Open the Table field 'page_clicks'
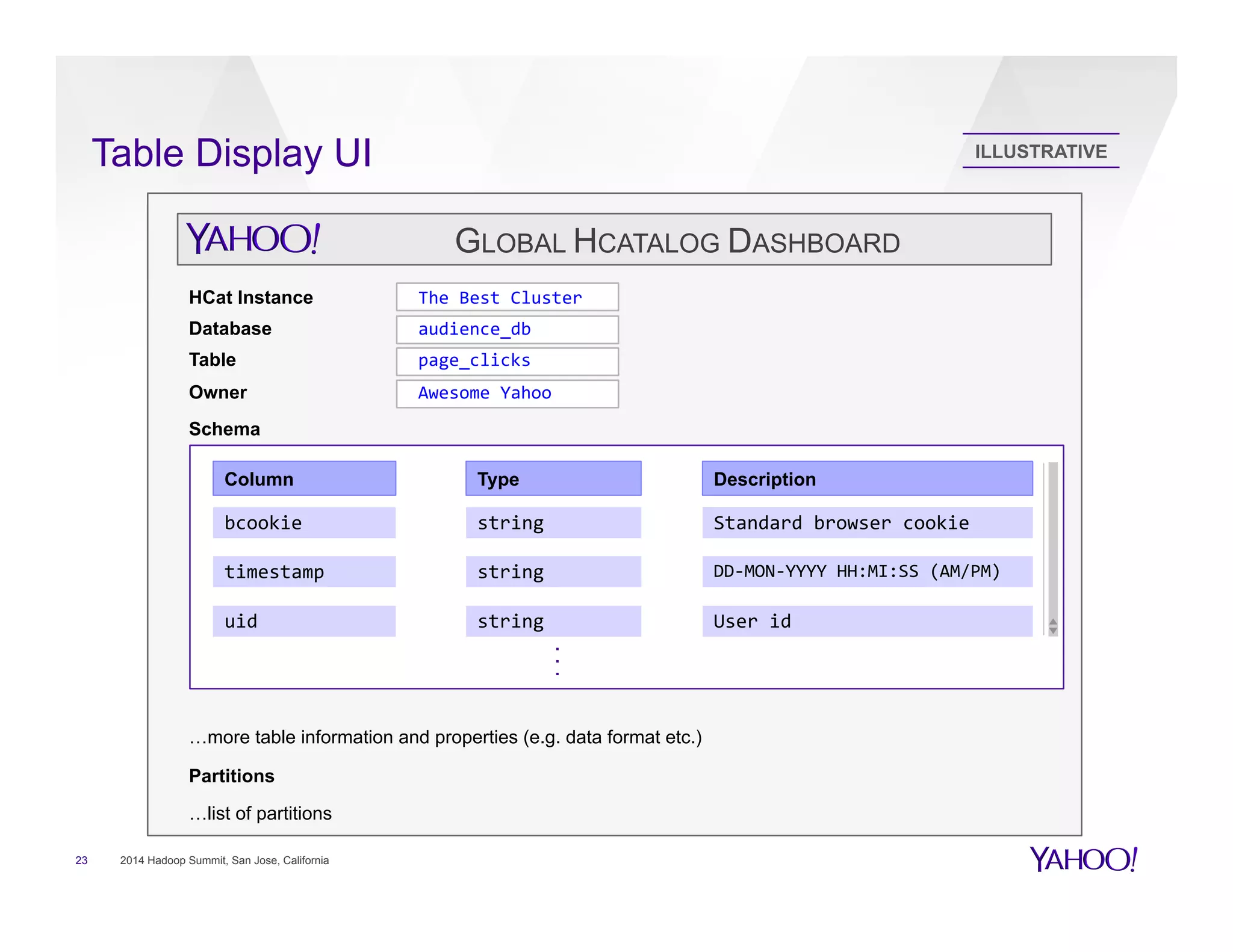Image resolution: width=1233 pixels, height=952 pixels. [507, 361]
